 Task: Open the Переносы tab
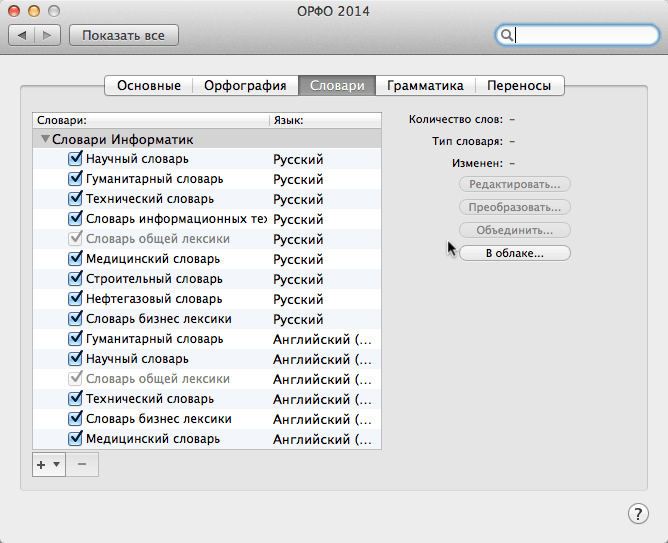point(519,86)
